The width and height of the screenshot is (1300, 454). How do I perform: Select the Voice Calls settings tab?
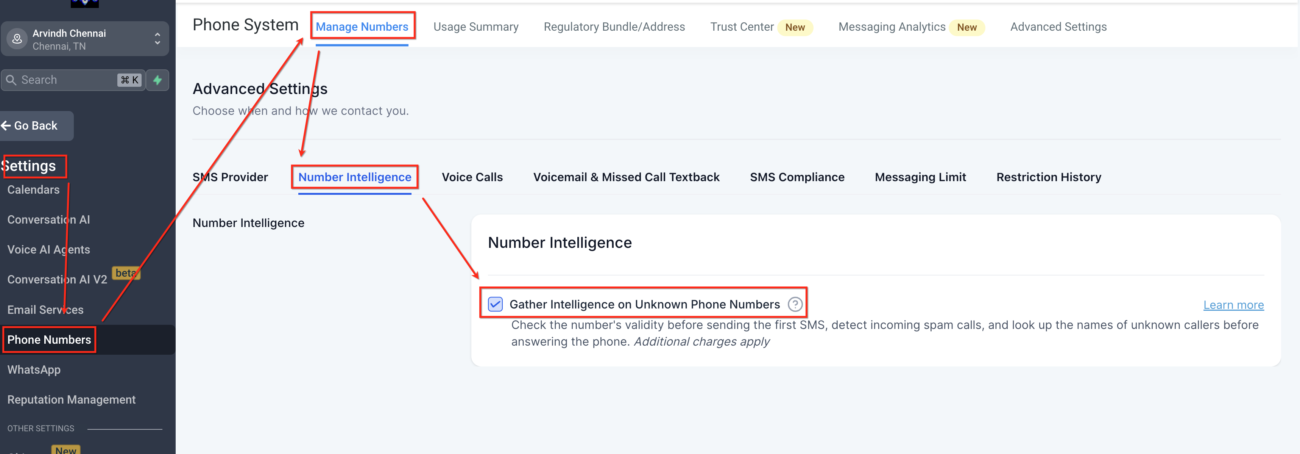[472, 177]
